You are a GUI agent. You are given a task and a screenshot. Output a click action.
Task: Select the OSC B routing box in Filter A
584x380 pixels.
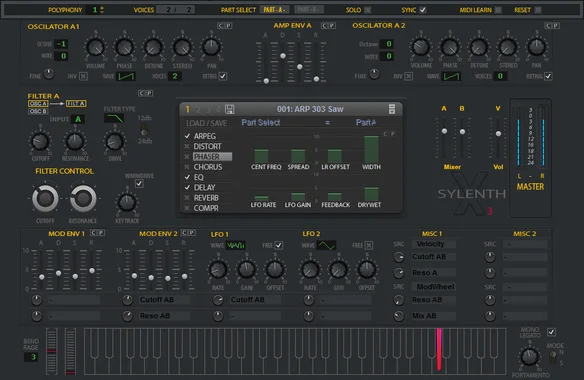pos(38,111)
